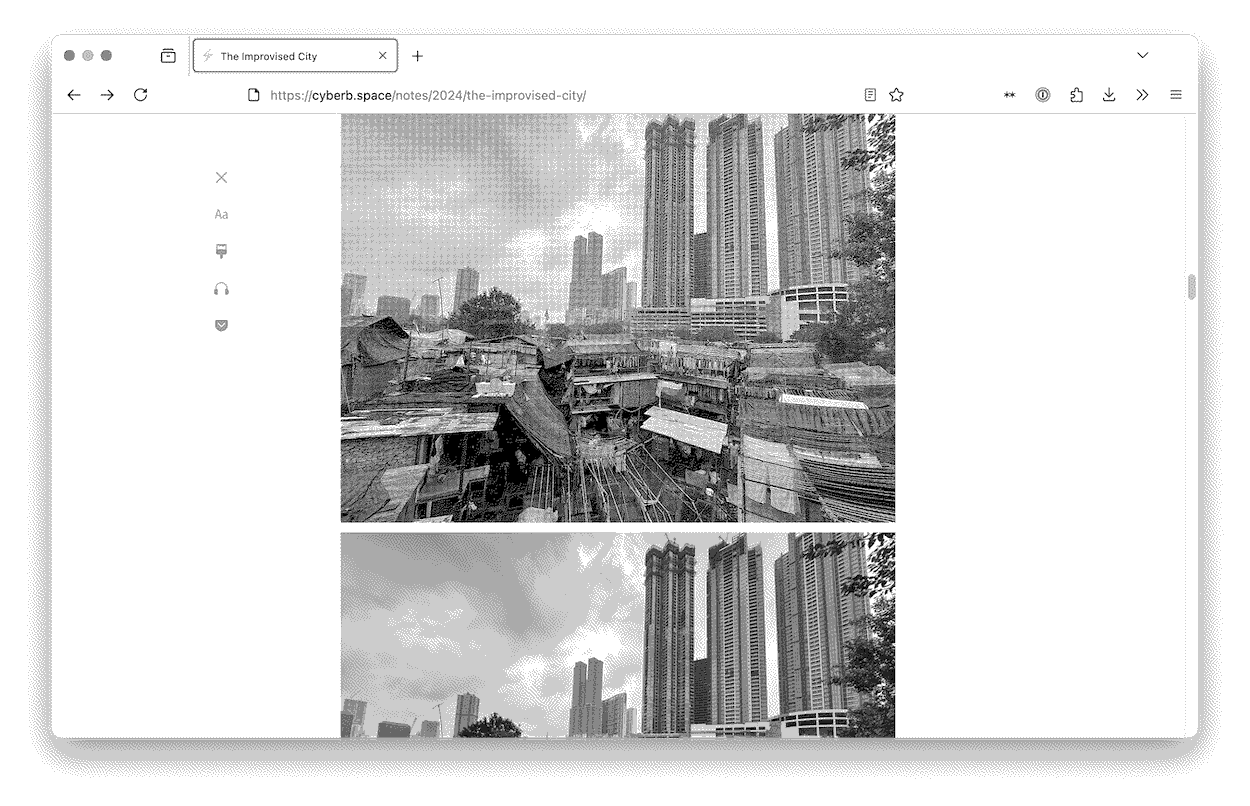Focus the cyberb.space URL address field
Screen dimensions: 1250x806
428,95
